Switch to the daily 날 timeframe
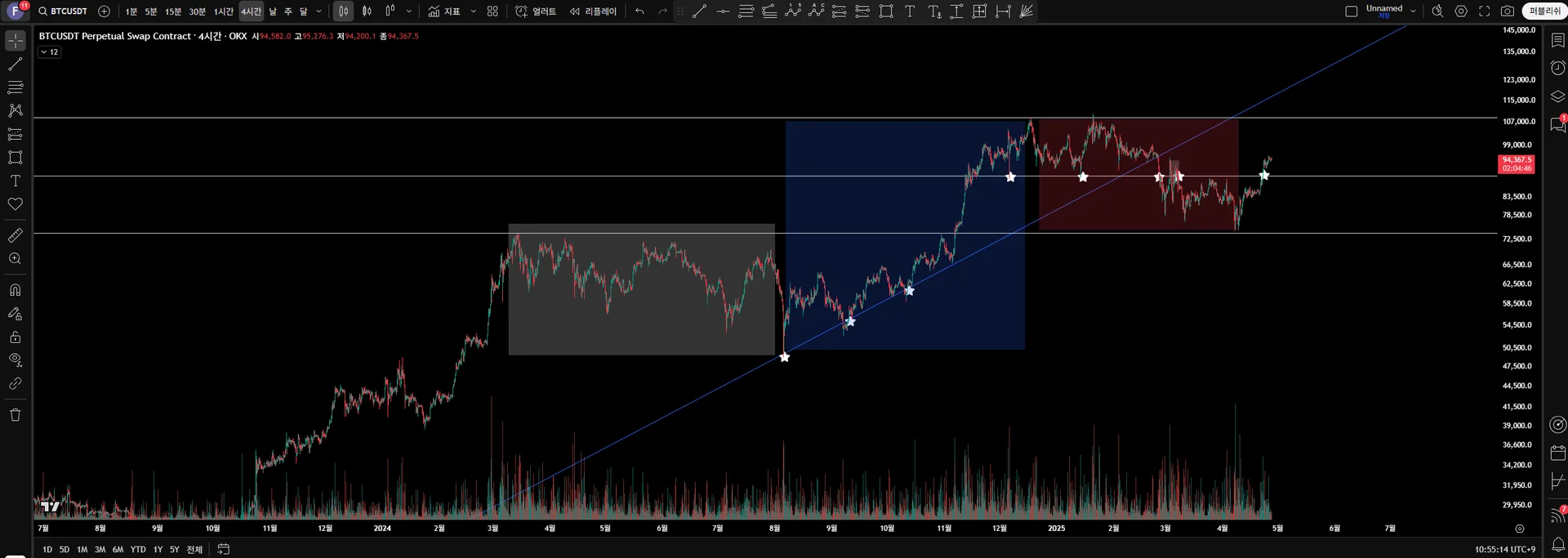The image size is (1568, 558). (x=273, y=11)
